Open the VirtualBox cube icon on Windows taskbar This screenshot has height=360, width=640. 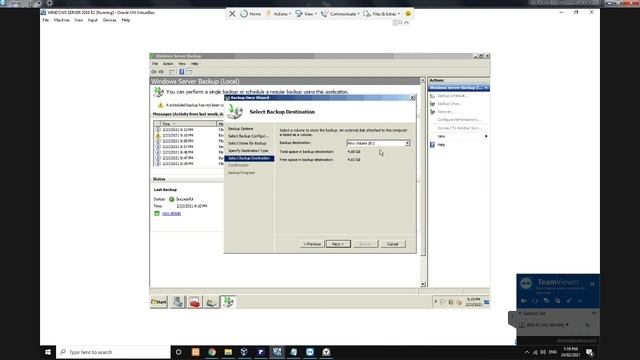(244, 352)
